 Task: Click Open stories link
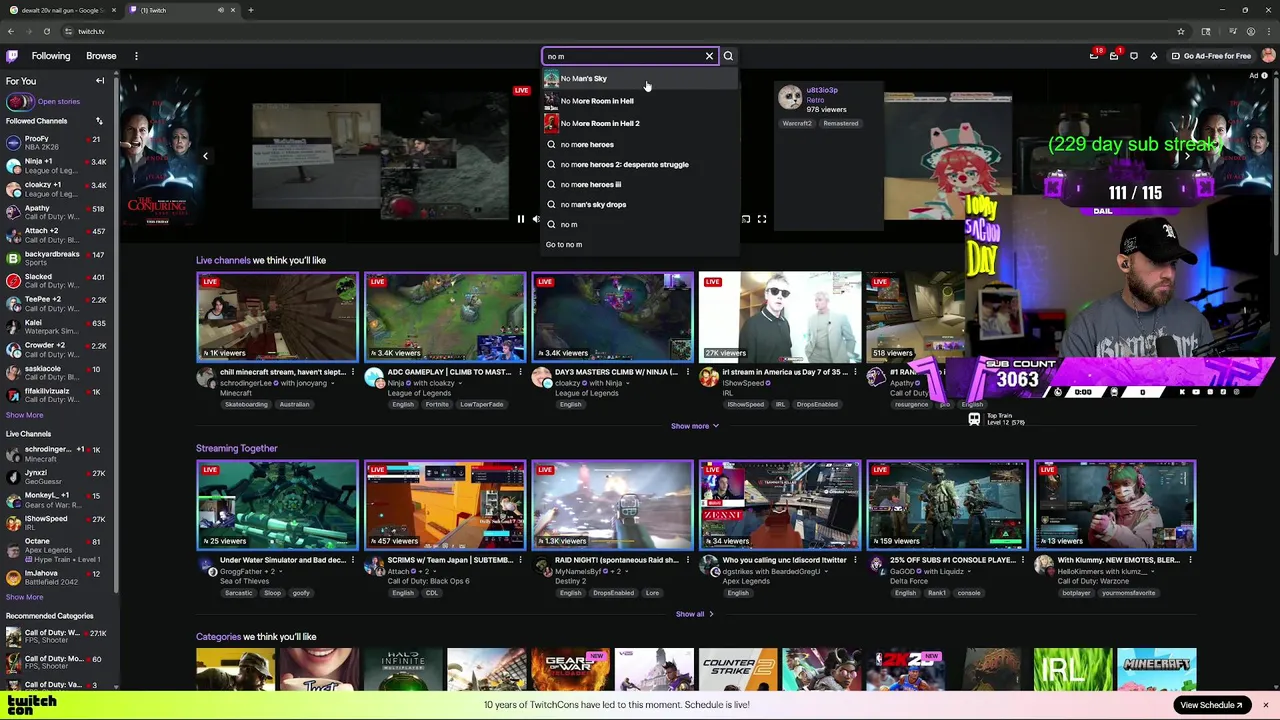point(59,101)
